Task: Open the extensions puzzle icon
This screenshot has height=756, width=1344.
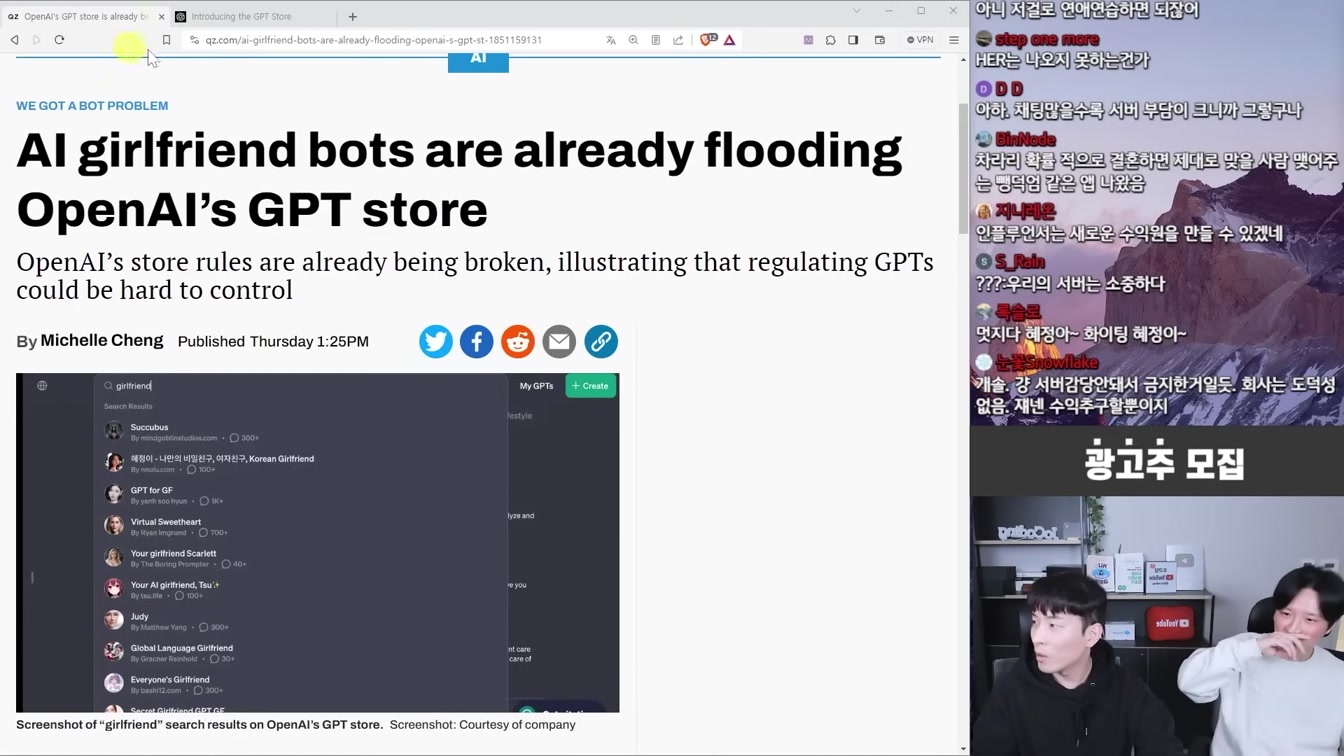Action: (830, 40)
